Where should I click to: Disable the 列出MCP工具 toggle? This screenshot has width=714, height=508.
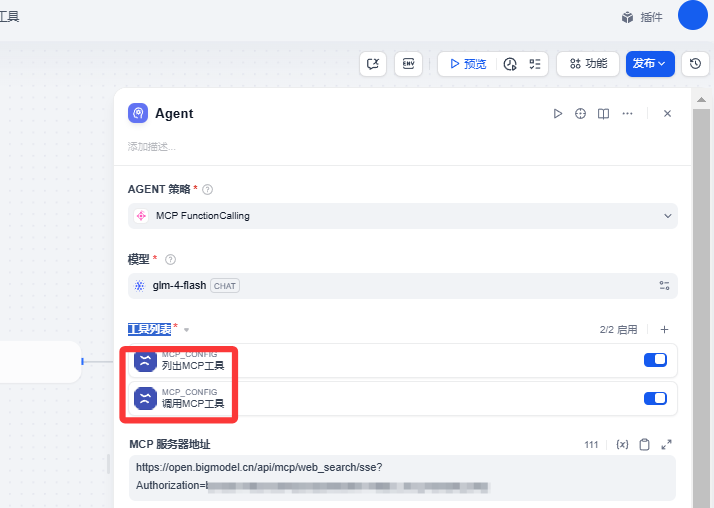(x=655, y=360)
